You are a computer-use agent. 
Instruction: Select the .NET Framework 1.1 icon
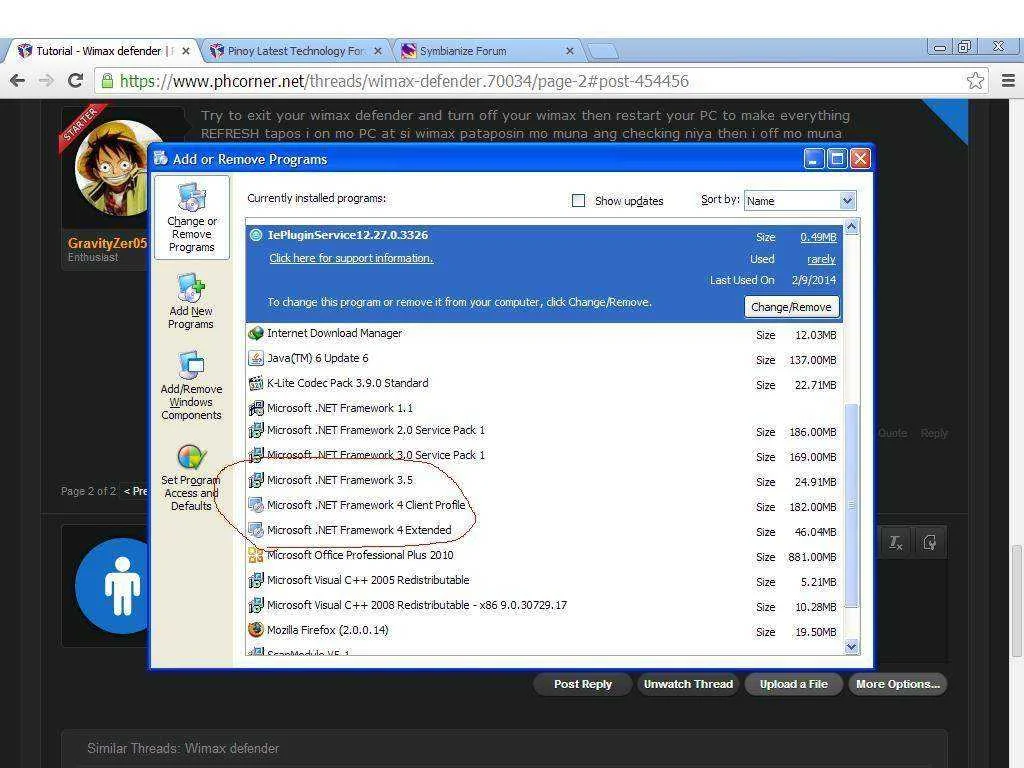(256, 409)
